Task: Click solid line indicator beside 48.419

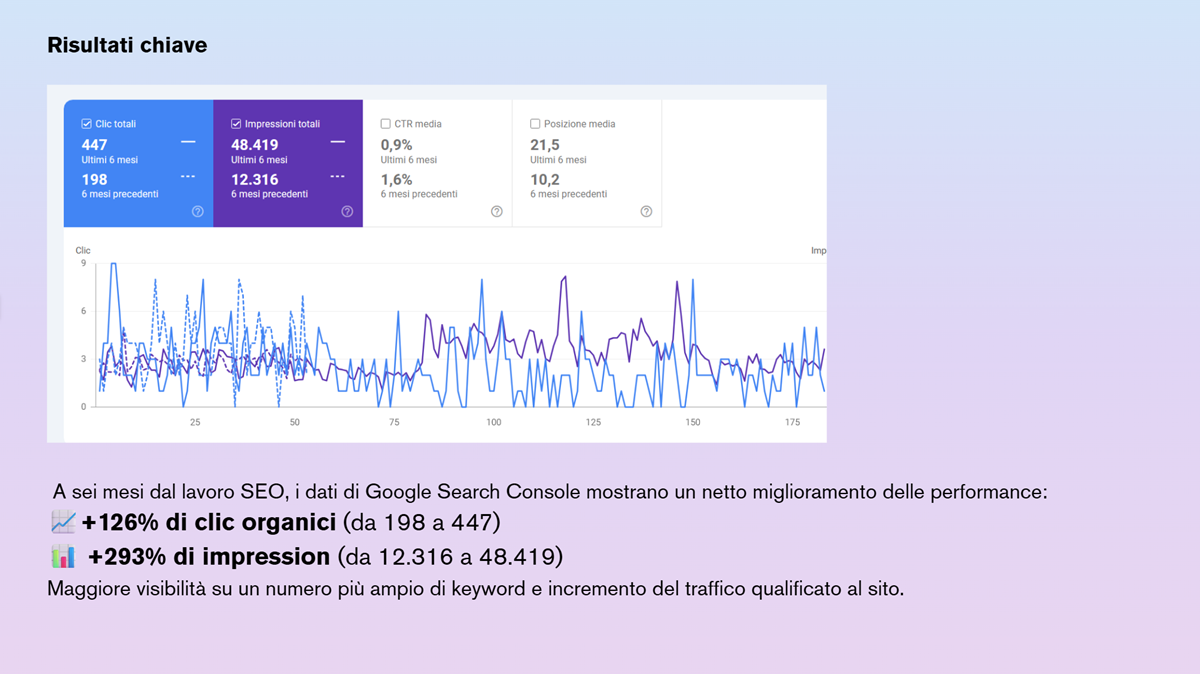Action: (338, 143)
